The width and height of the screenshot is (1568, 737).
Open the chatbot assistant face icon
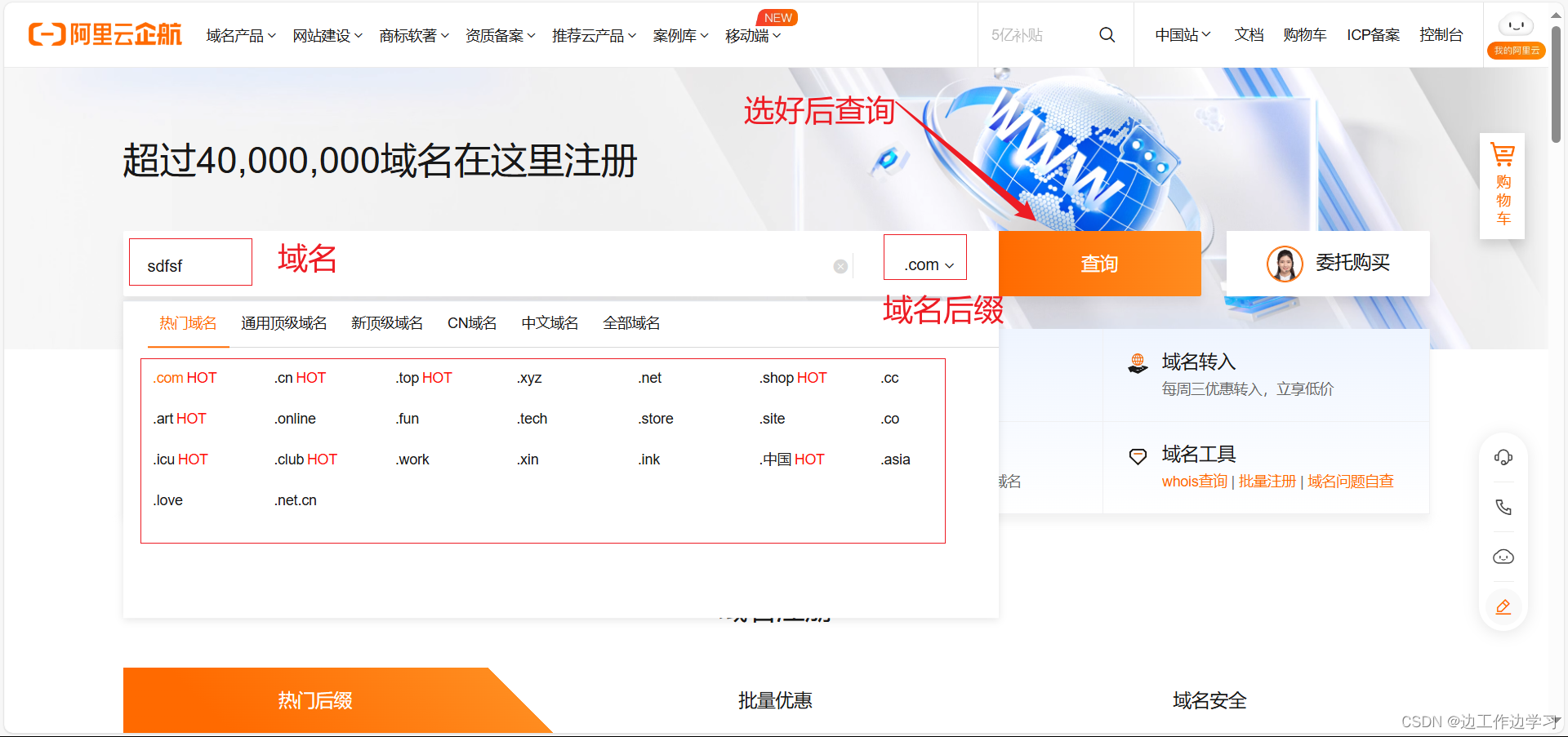tap(1503, 557)
